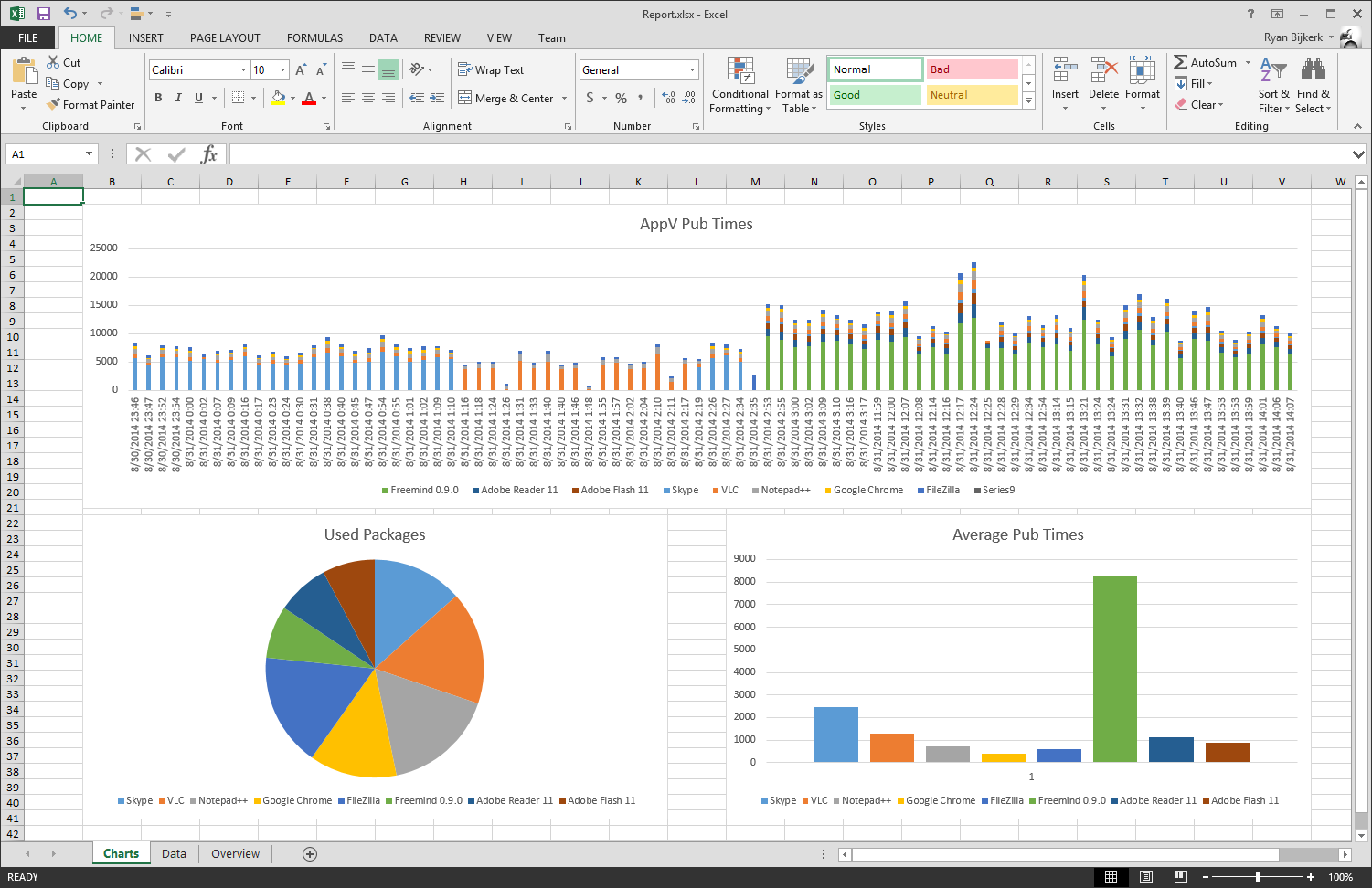Viewport: 1372px width, 888px height.
Task: Click the Copy icon
Action: [x=53, y=83]
